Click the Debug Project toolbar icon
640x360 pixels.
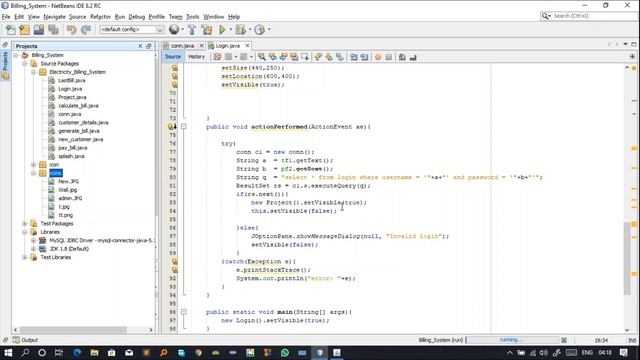pos(240,30)
